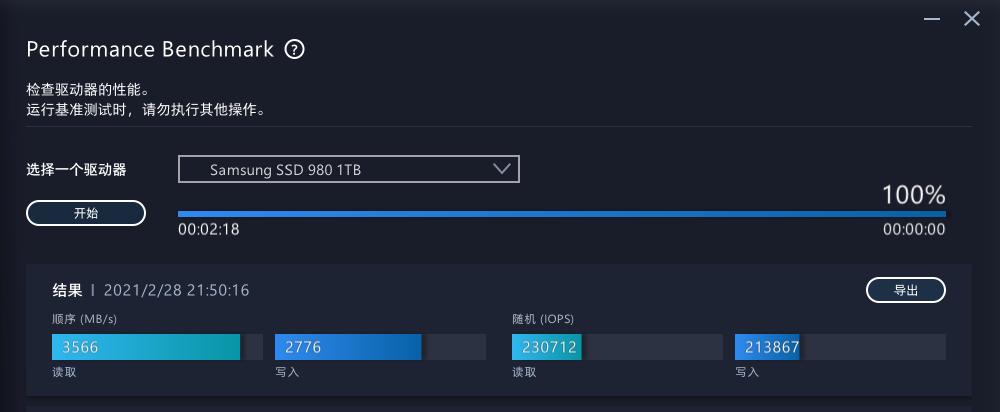Viewport: 1000px width, 412px height.
Task: Click the Performance Benchmark title text
Action: click(x=150, y=50)
